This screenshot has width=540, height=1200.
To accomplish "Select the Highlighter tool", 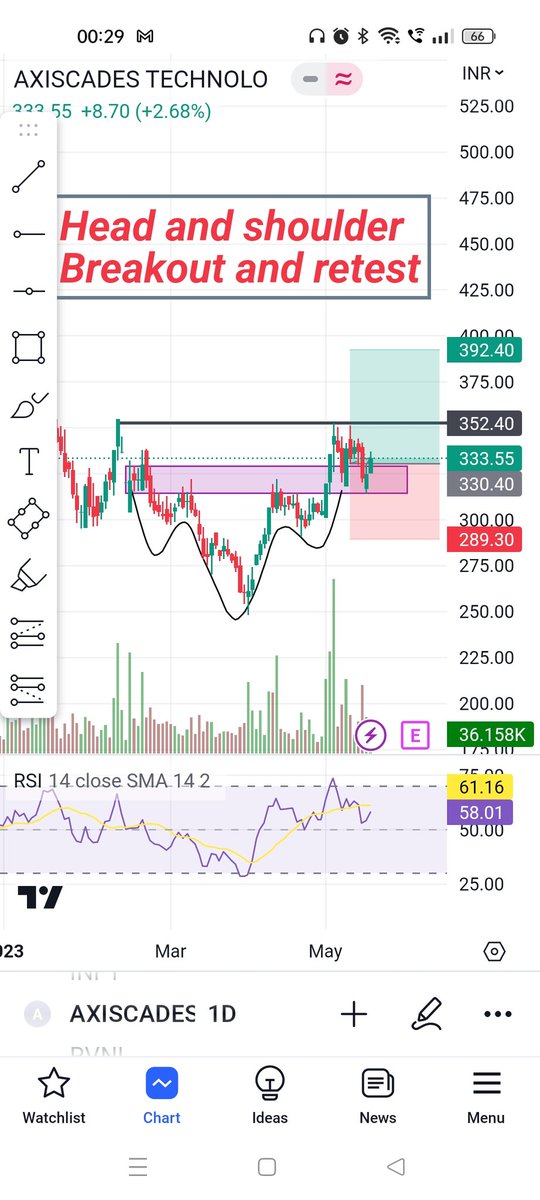I will [x=28, y=576].
